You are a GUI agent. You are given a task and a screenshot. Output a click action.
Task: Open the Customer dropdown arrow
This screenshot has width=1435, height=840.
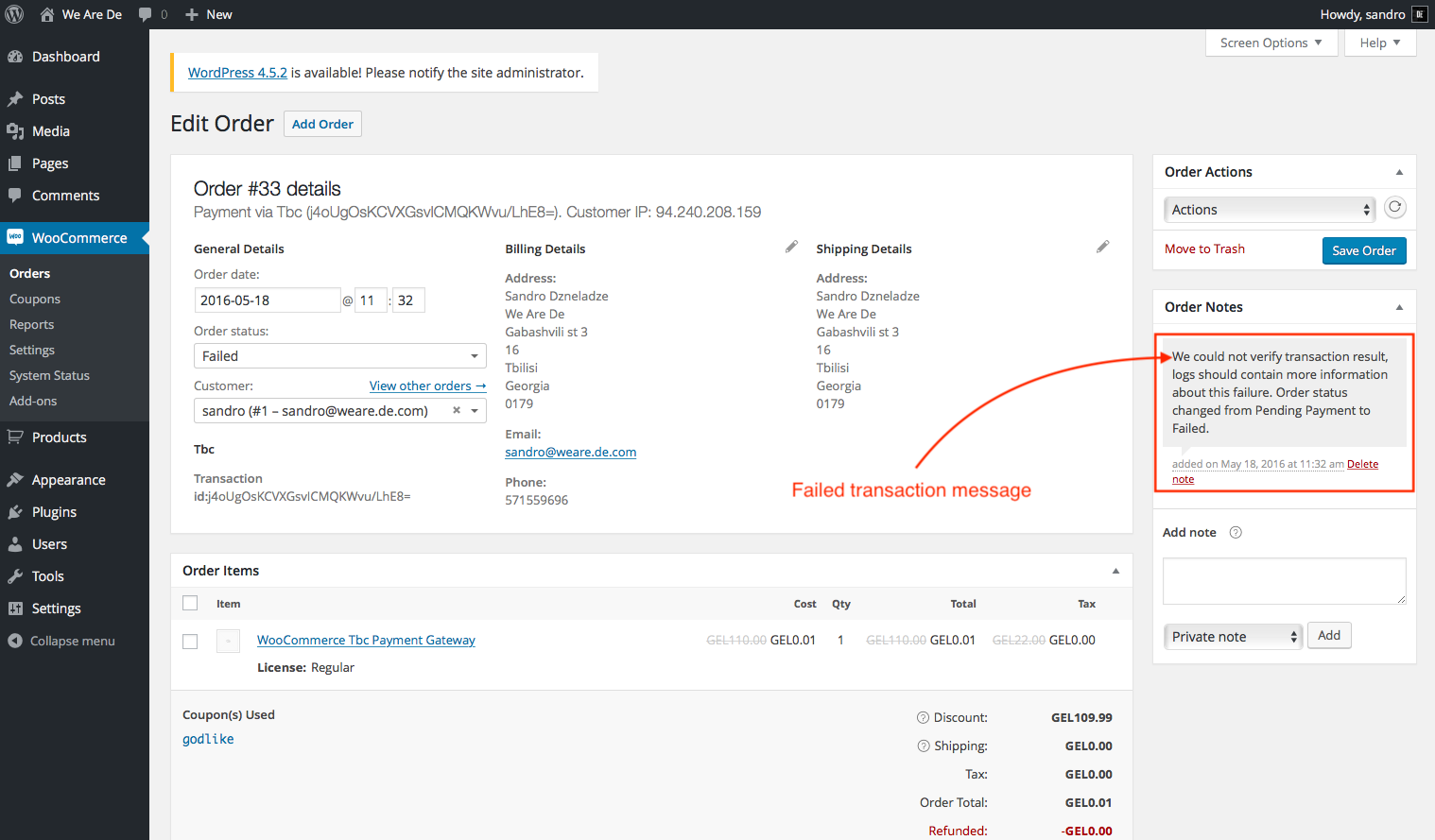475,411
